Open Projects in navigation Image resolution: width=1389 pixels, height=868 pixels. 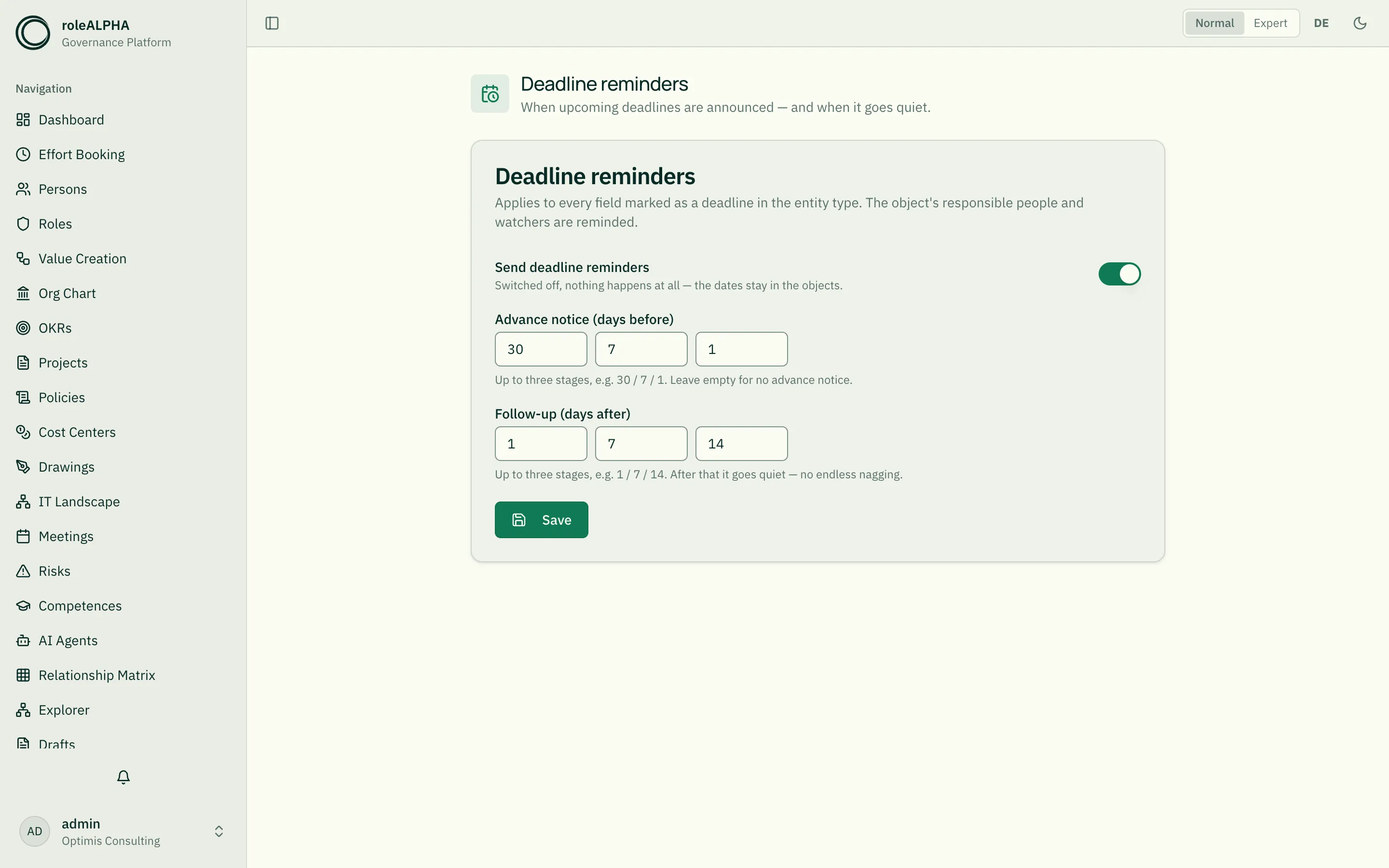click(x=123, y=363)
